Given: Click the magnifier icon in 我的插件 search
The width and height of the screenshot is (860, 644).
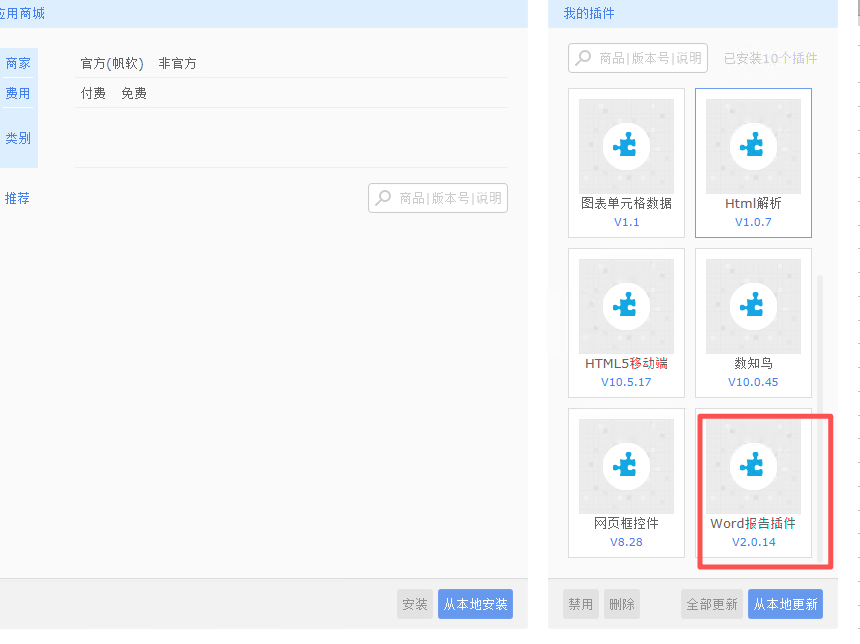Looking at the screenshot, I should click(583, 58).
